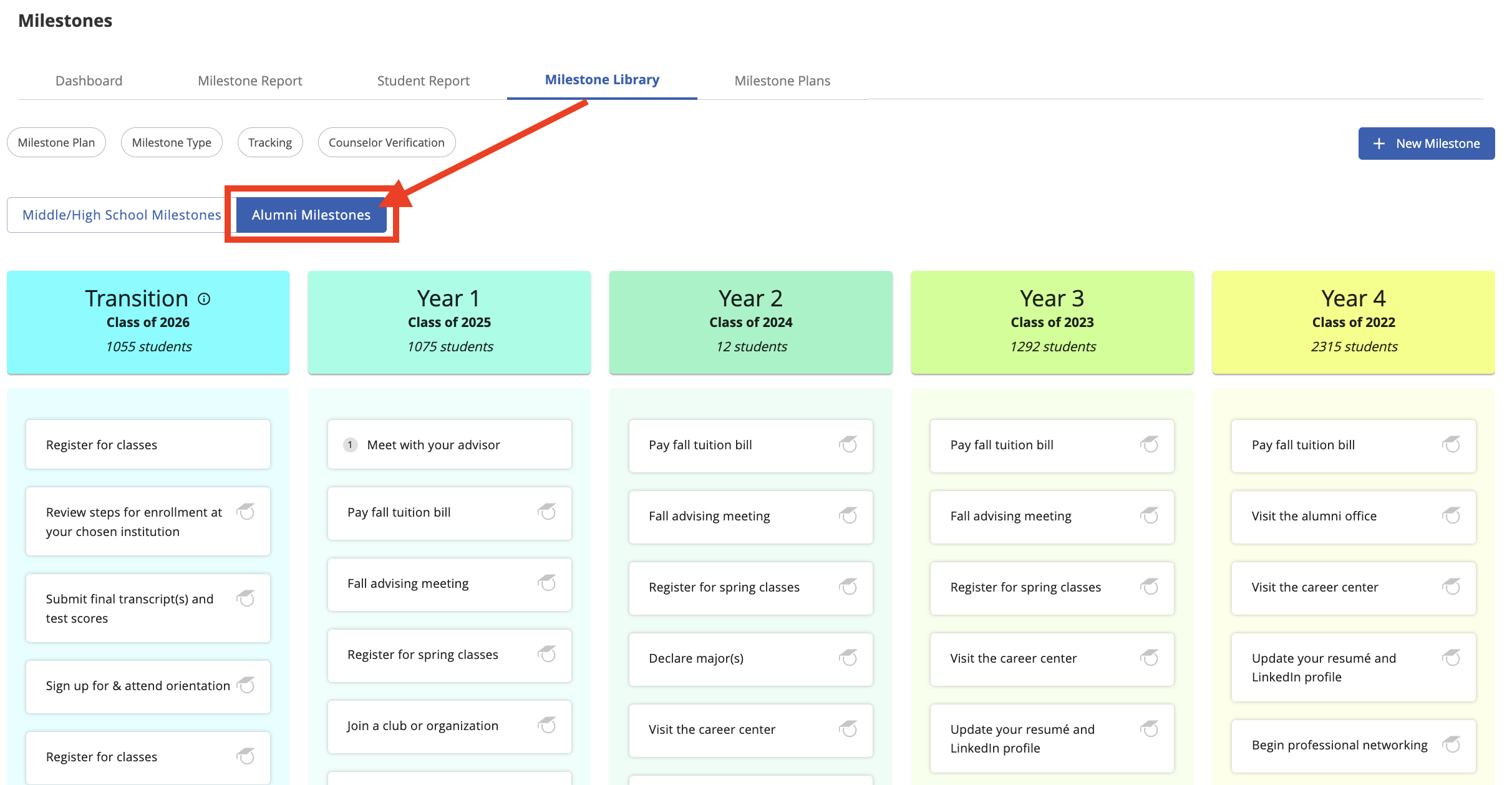Image resolution: width=1512 pixels, height=785 pixels.
Task: Click plus icon in New Milestone button
Action: [x=1379, y=144]
